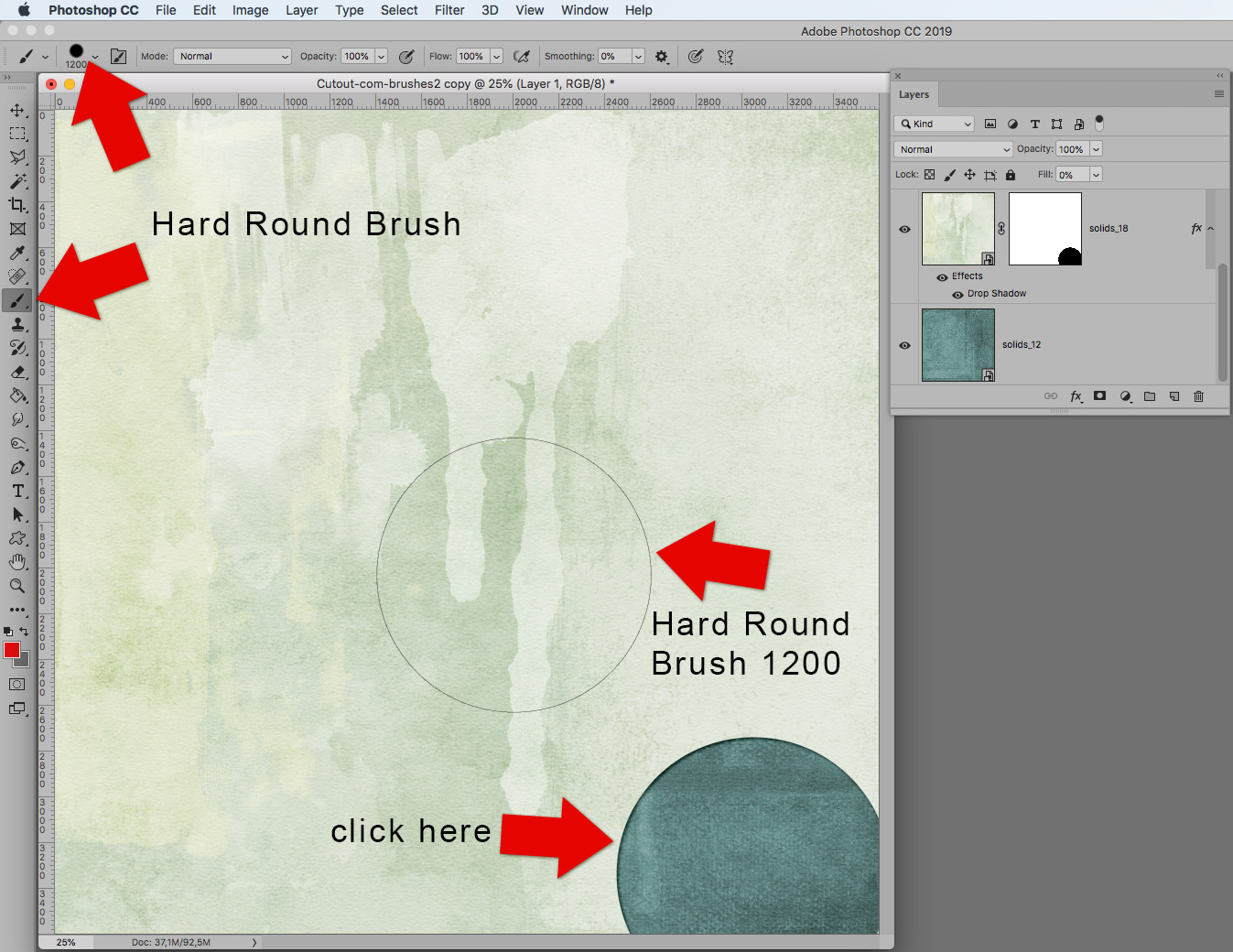Open Smoothing percentage dropdown
Image resolution: width=1233 pixels, height=952 pixels.
pyautogui.click(x=638, y=57)
